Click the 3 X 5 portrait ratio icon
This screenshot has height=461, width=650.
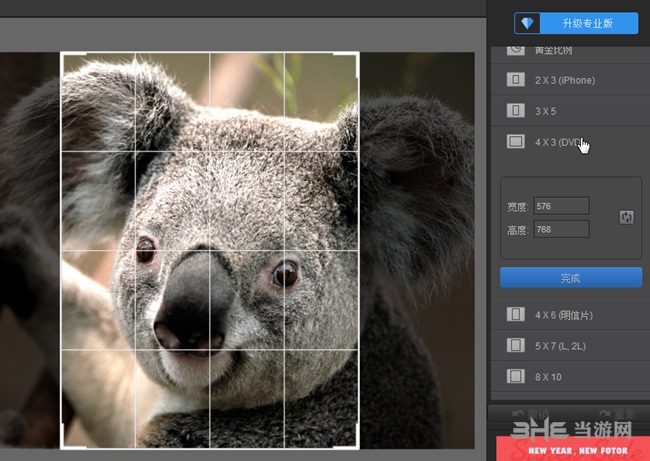[516, 111]
